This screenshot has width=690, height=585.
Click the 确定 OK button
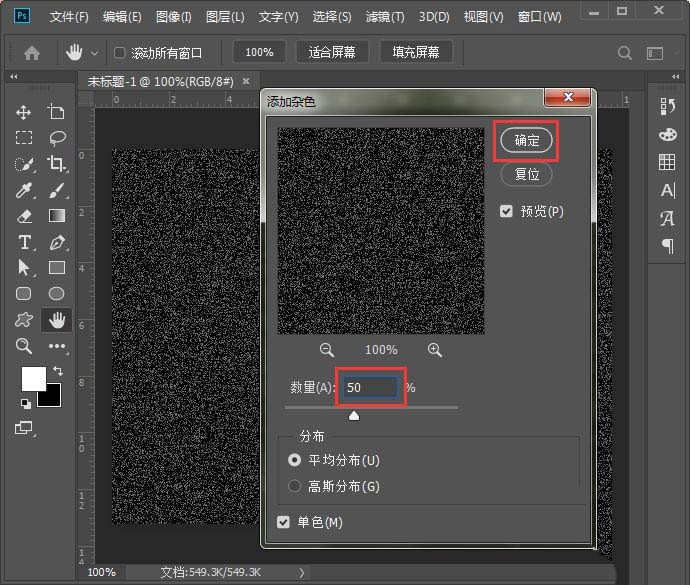[526, 141]
